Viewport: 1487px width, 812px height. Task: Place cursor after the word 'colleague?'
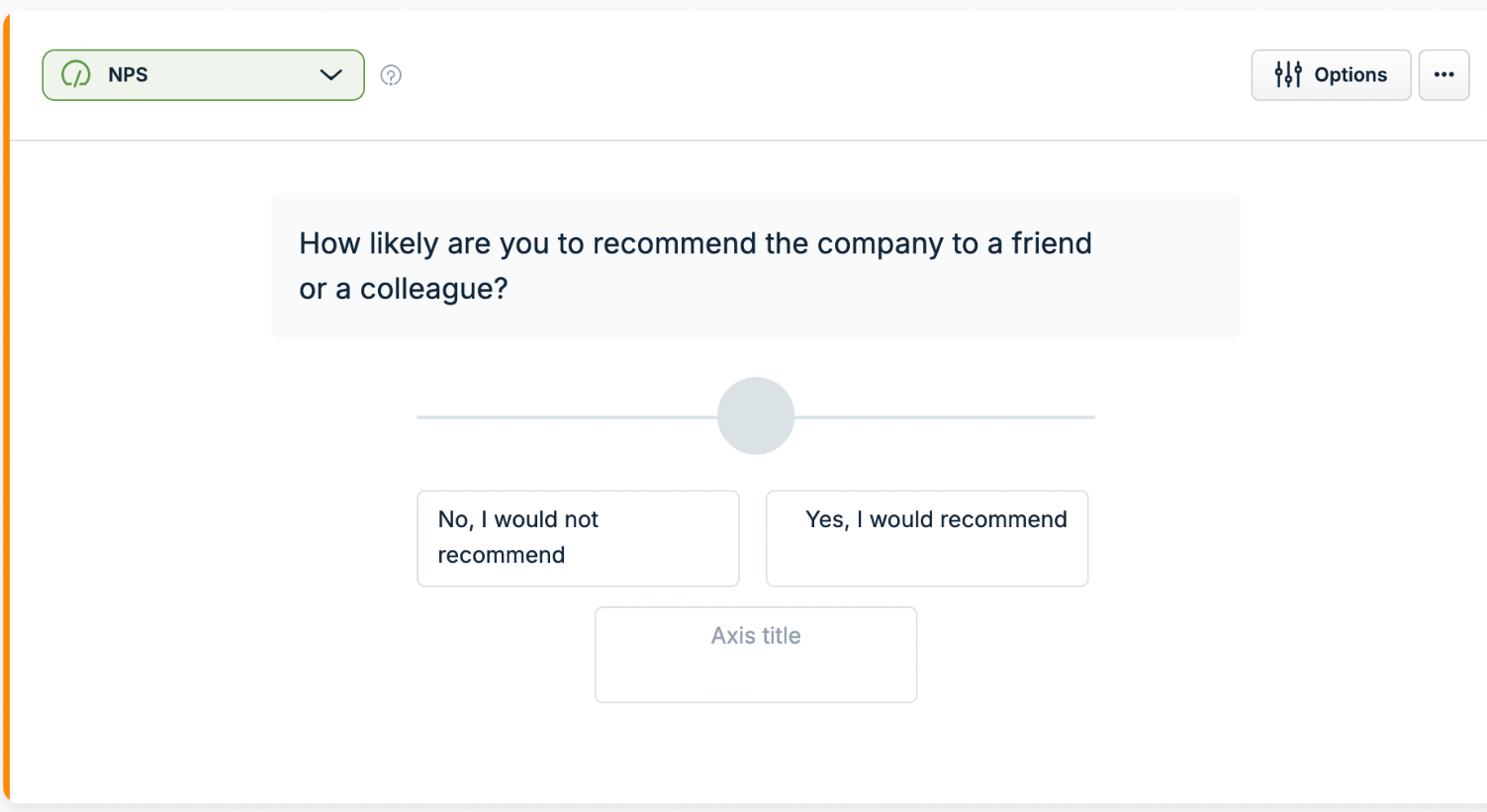pos(509,289)
